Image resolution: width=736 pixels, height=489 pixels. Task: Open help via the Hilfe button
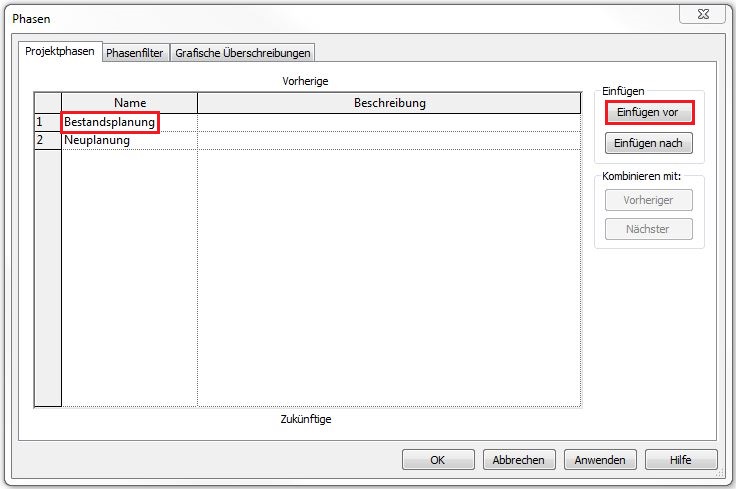pos(681,460)
